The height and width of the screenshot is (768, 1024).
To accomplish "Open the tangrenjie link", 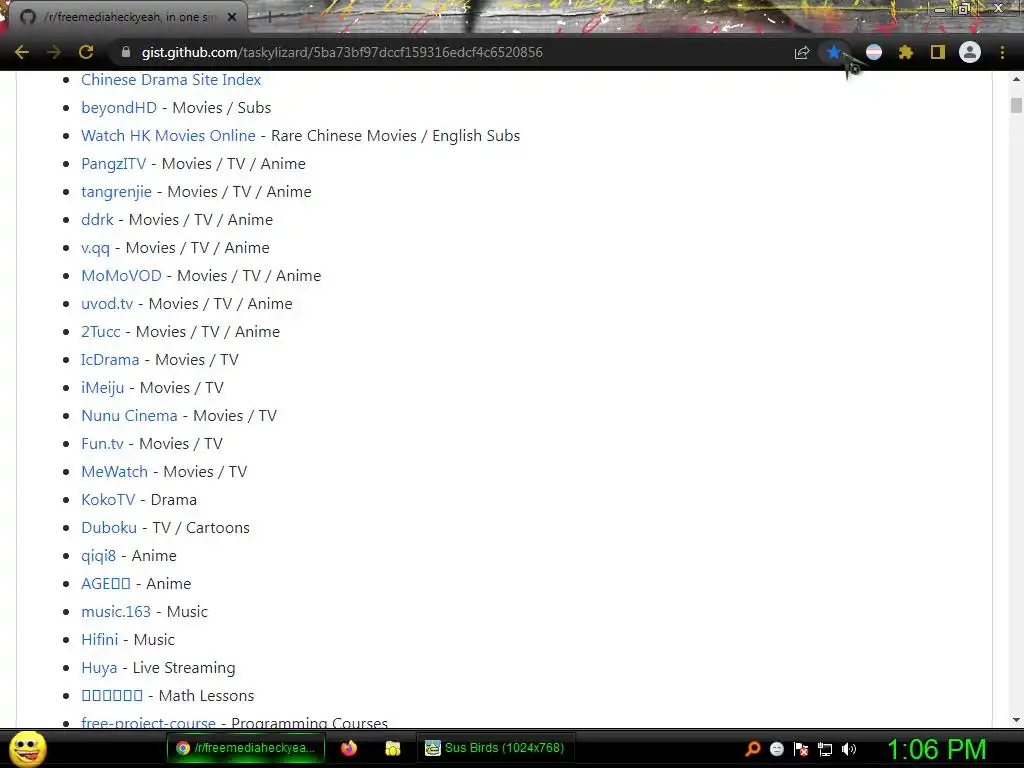I will tap(116, 192).
